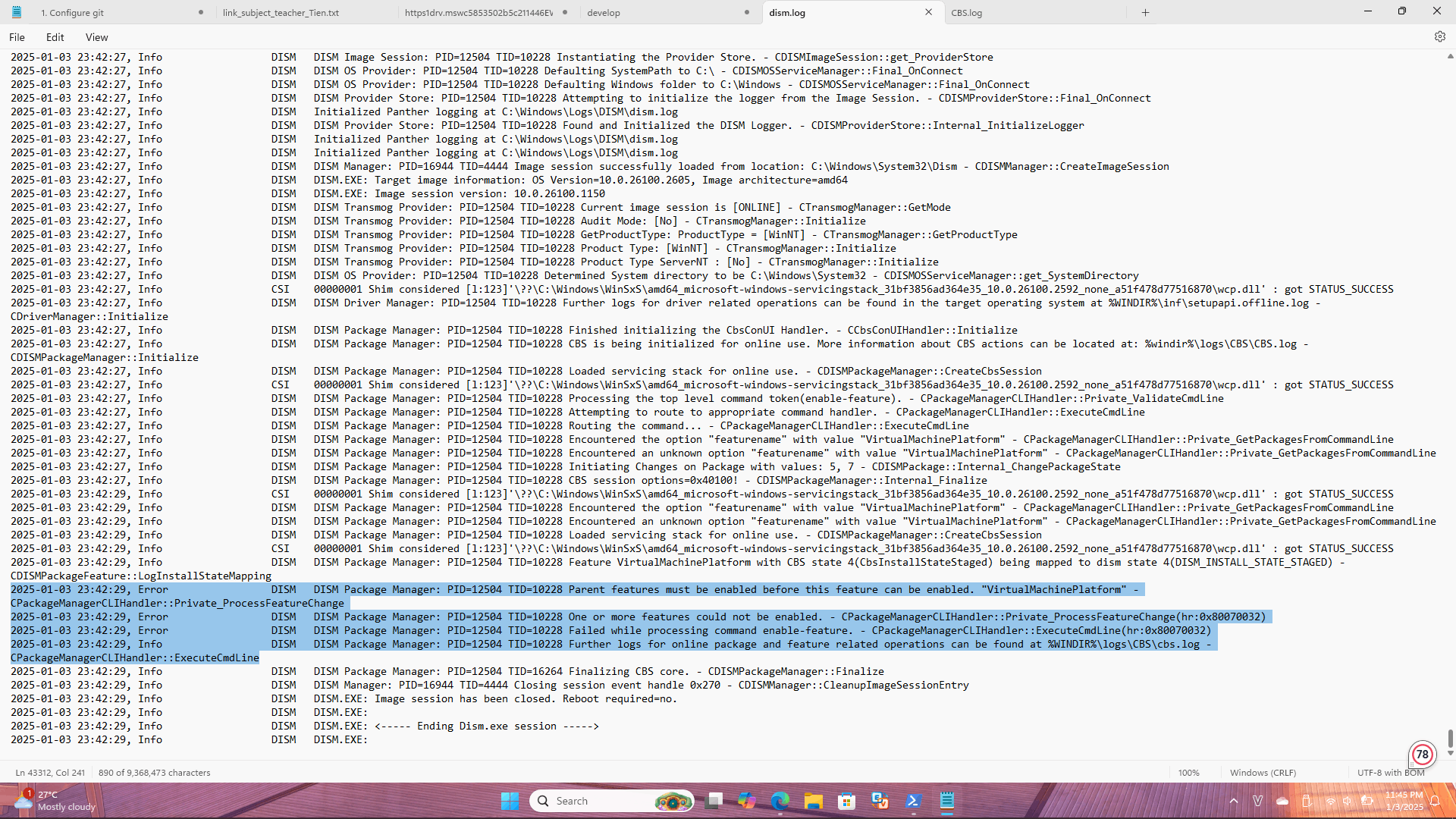
Task: Open Microsoft Store from taskbar
Action: point(846,801)
